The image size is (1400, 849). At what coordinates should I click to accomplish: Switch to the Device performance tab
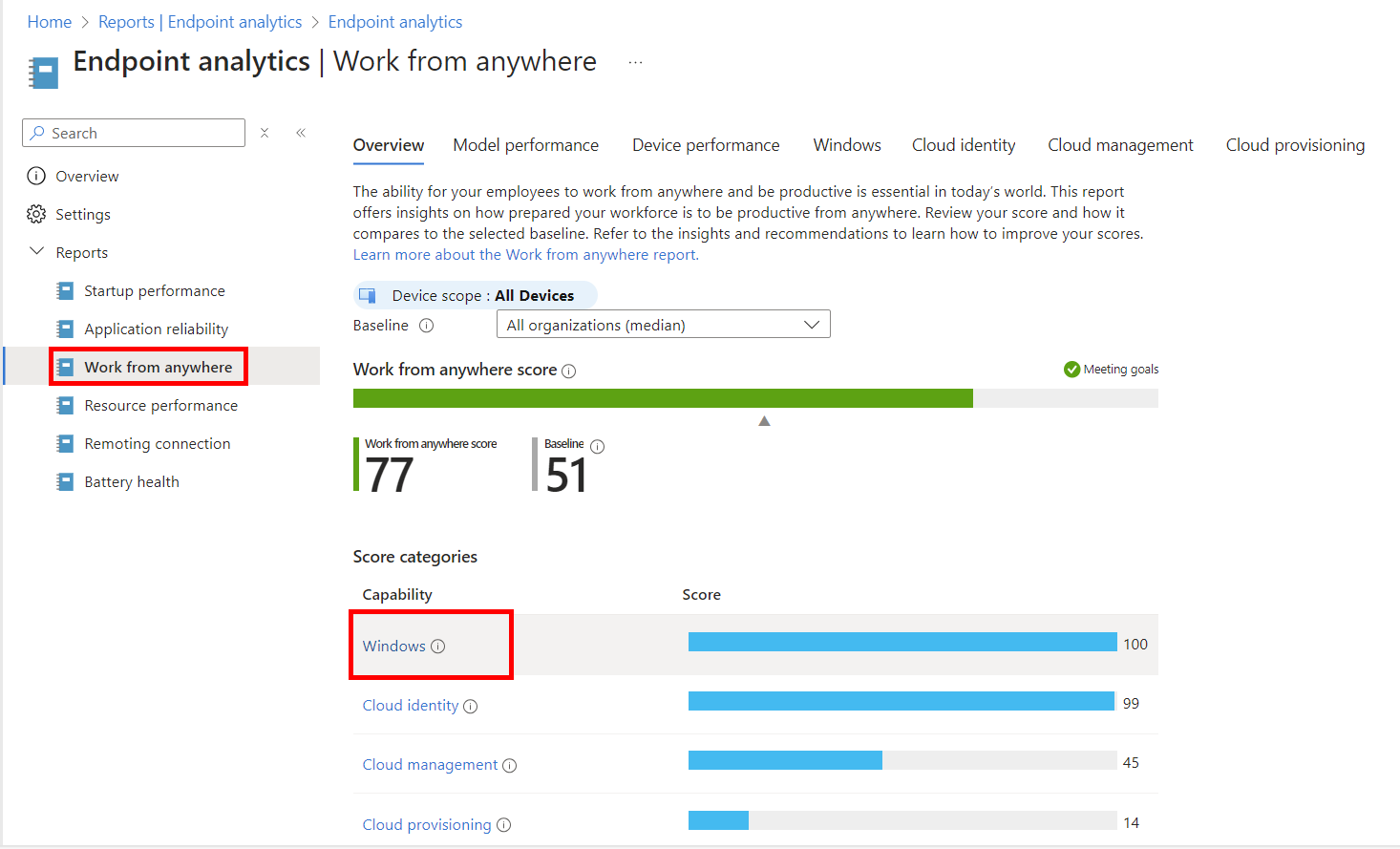(706, 145)
